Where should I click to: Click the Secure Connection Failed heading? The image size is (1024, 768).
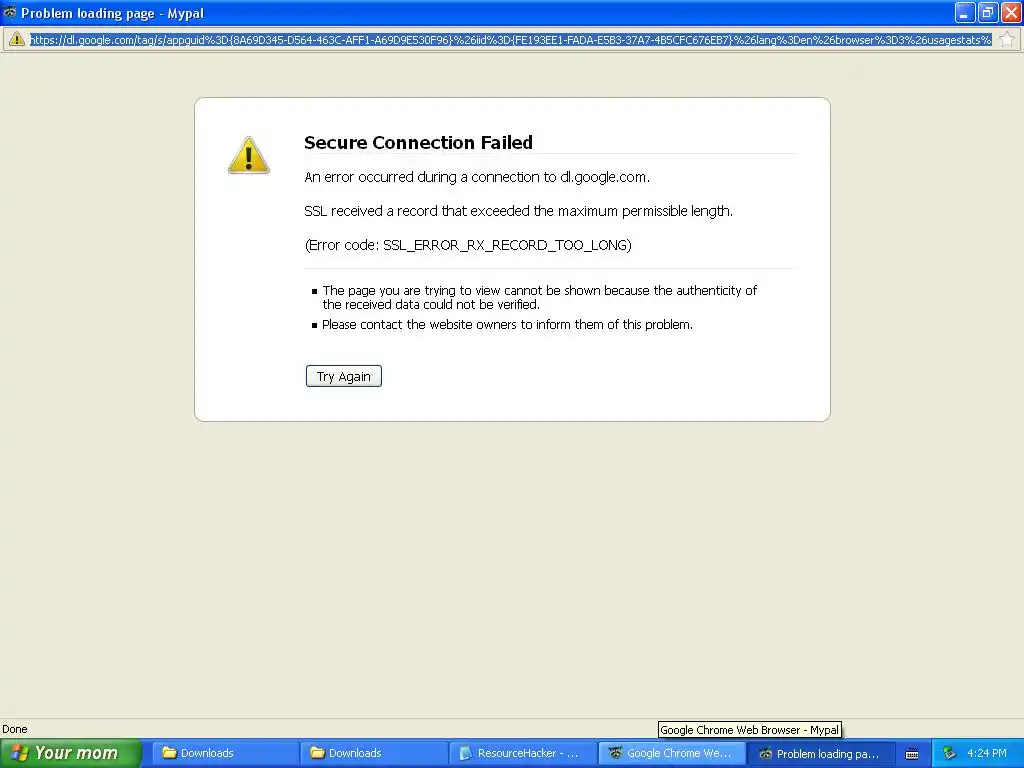[x=418, y=142]
